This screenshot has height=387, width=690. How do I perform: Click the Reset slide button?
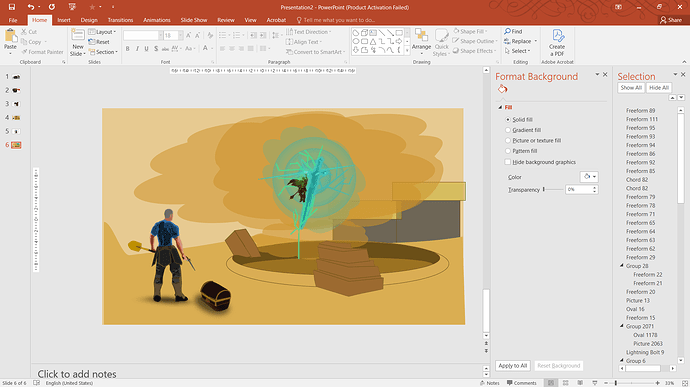click(99, 42)
